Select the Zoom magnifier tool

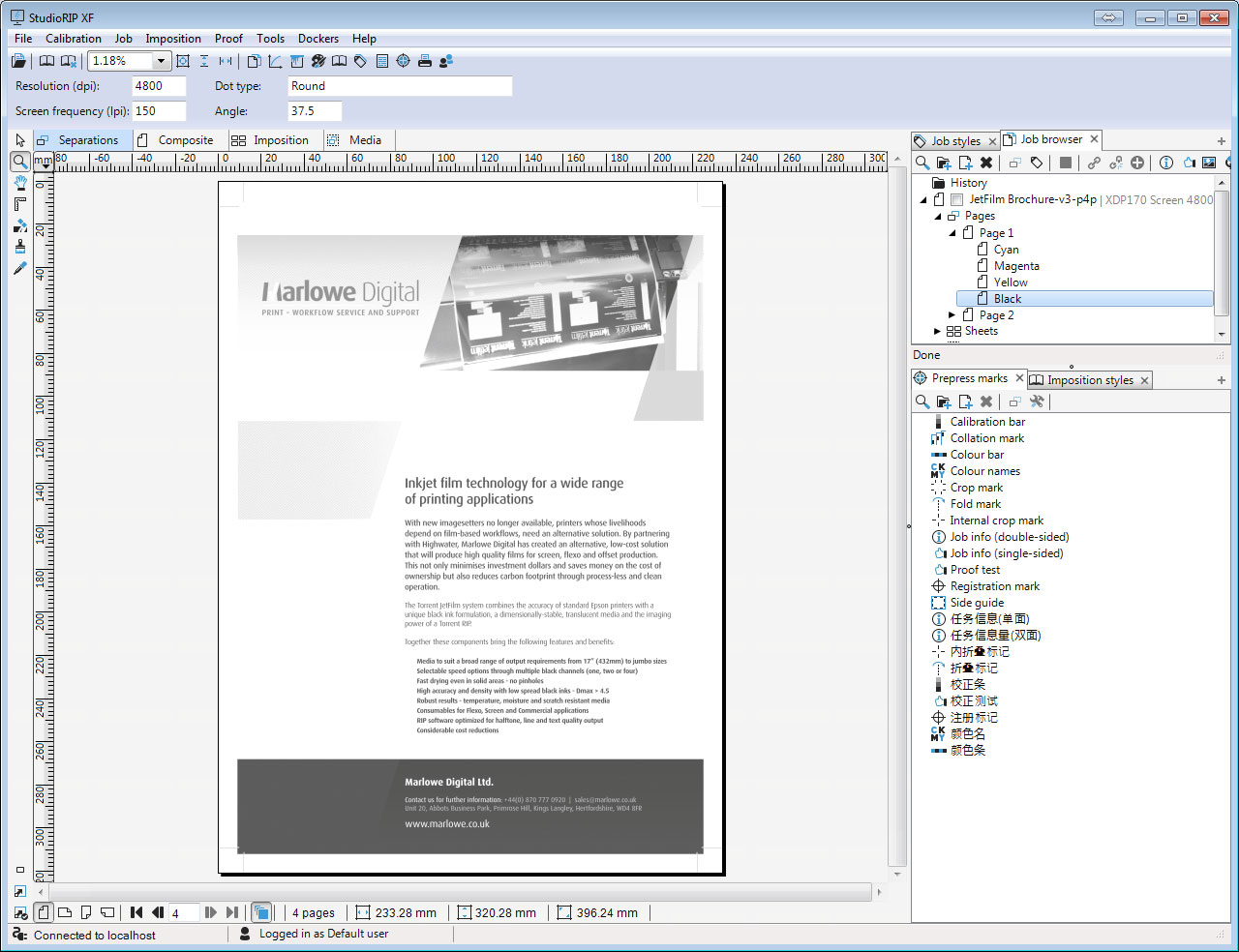click(x=19, y=162)
